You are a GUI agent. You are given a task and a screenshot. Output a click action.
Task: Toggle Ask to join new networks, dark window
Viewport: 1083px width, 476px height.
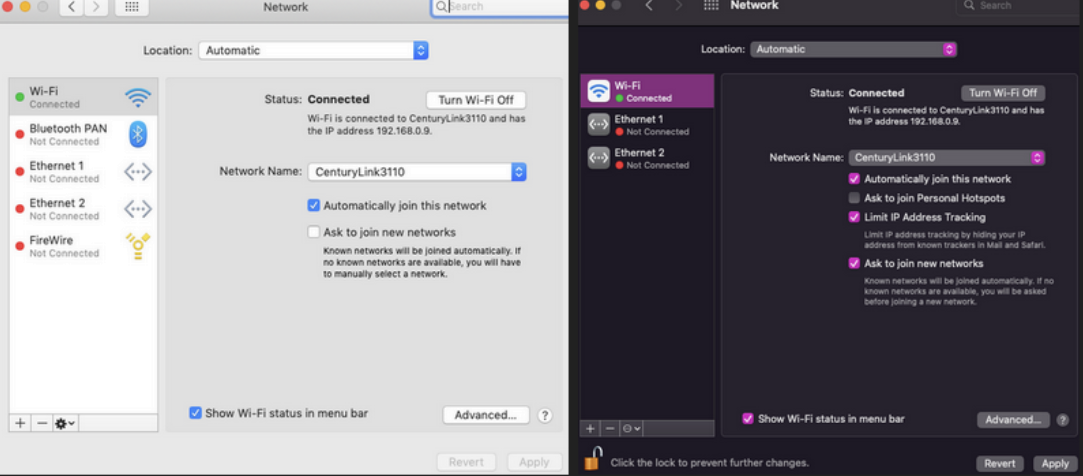point(854,263)
